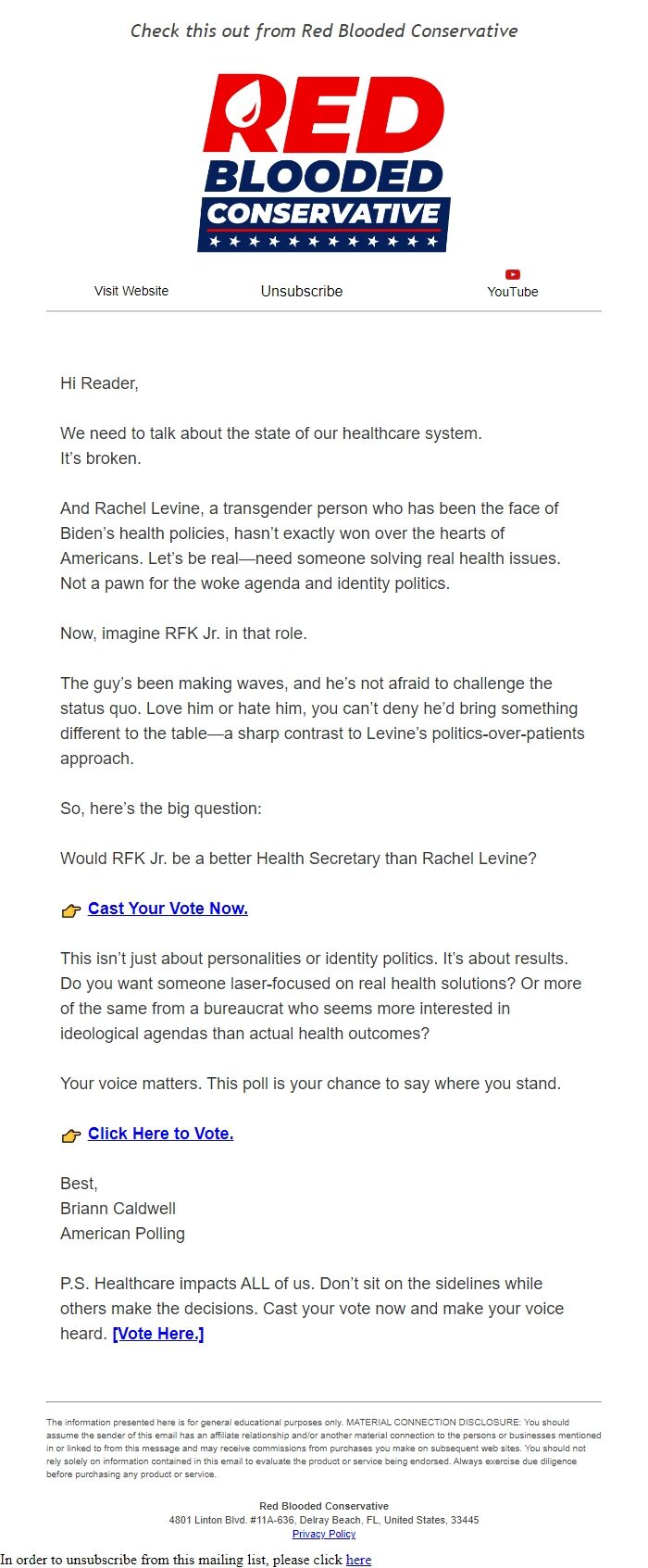
Task: Click the 'here' mailing list unsubscribe link
Action: (358, 1560)
